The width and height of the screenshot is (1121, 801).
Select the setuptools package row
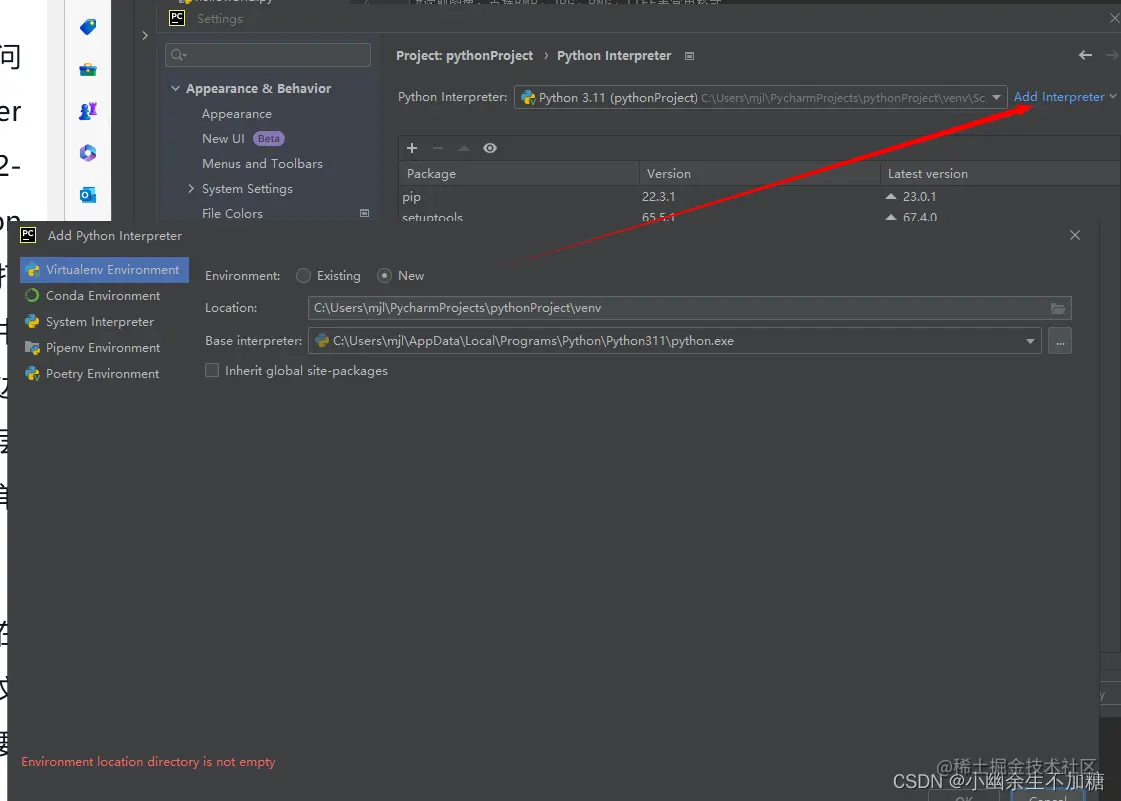click(x=759, y=216)
